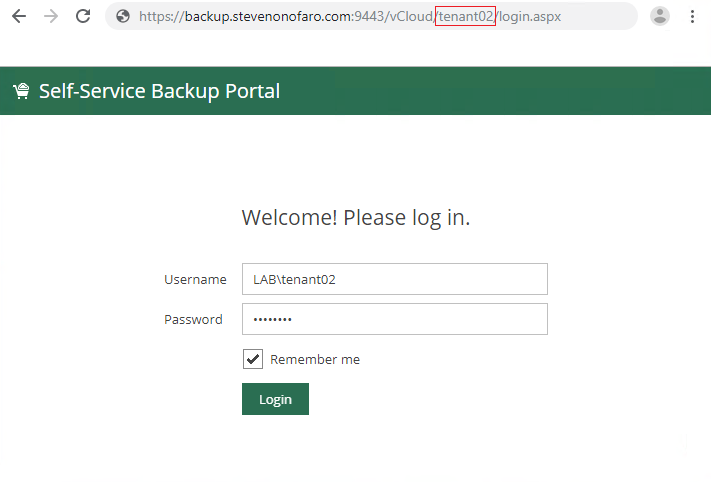Click the Welcome! Please log in heading
The height and width of the screenshot is (482, 712).
tap(356, 218)
